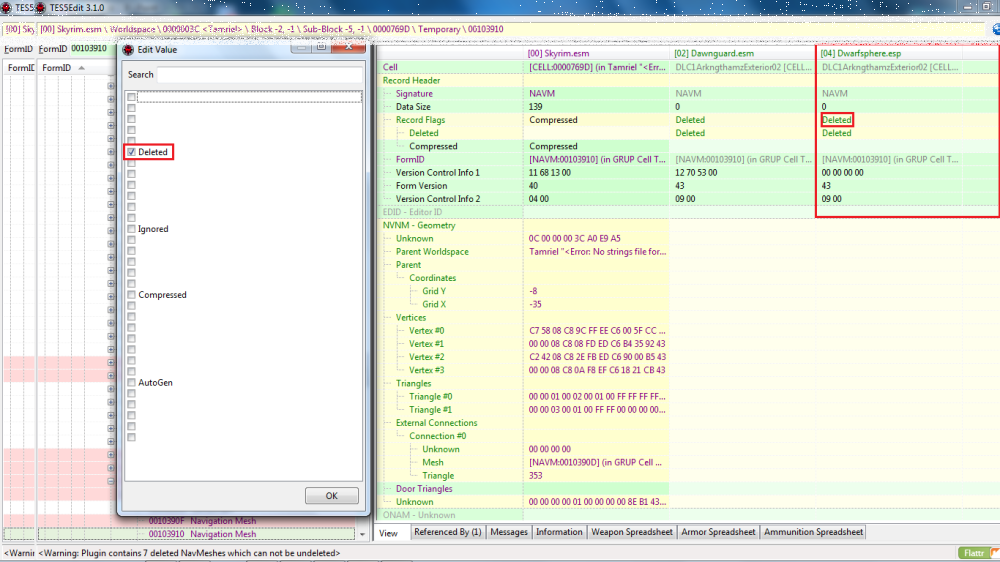
Task: Select the NVNM - Geometry row
Action: tap(419, 225)
